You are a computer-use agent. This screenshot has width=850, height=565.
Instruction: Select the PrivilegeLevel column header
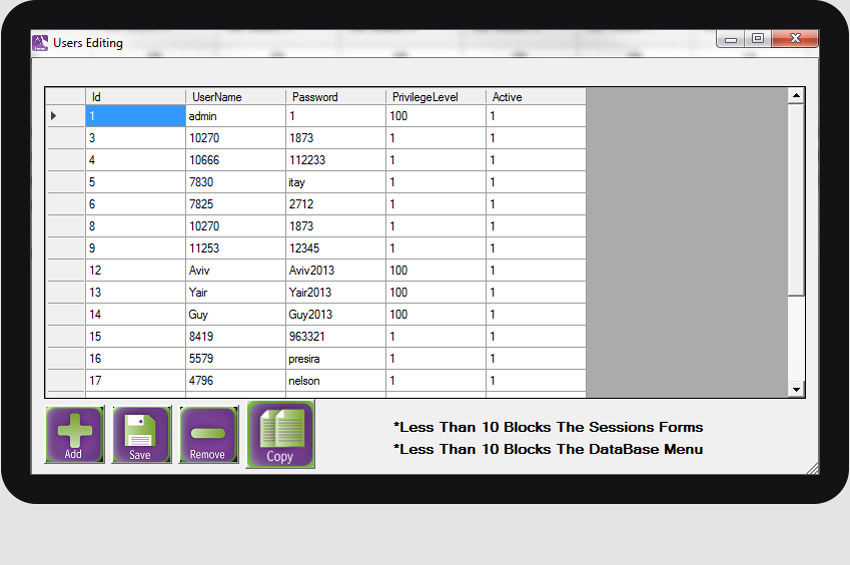point(435,97)
